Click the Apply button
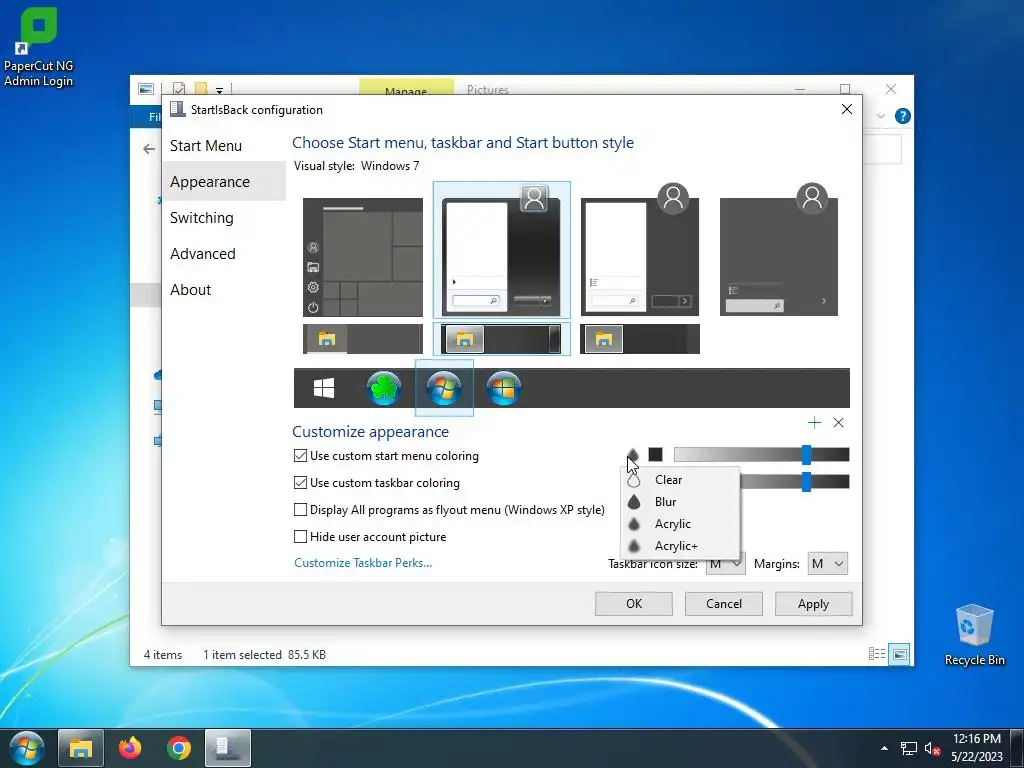The height and width of the screenshot is (768, 1024). pyautogui.click(x=813, y=603)
